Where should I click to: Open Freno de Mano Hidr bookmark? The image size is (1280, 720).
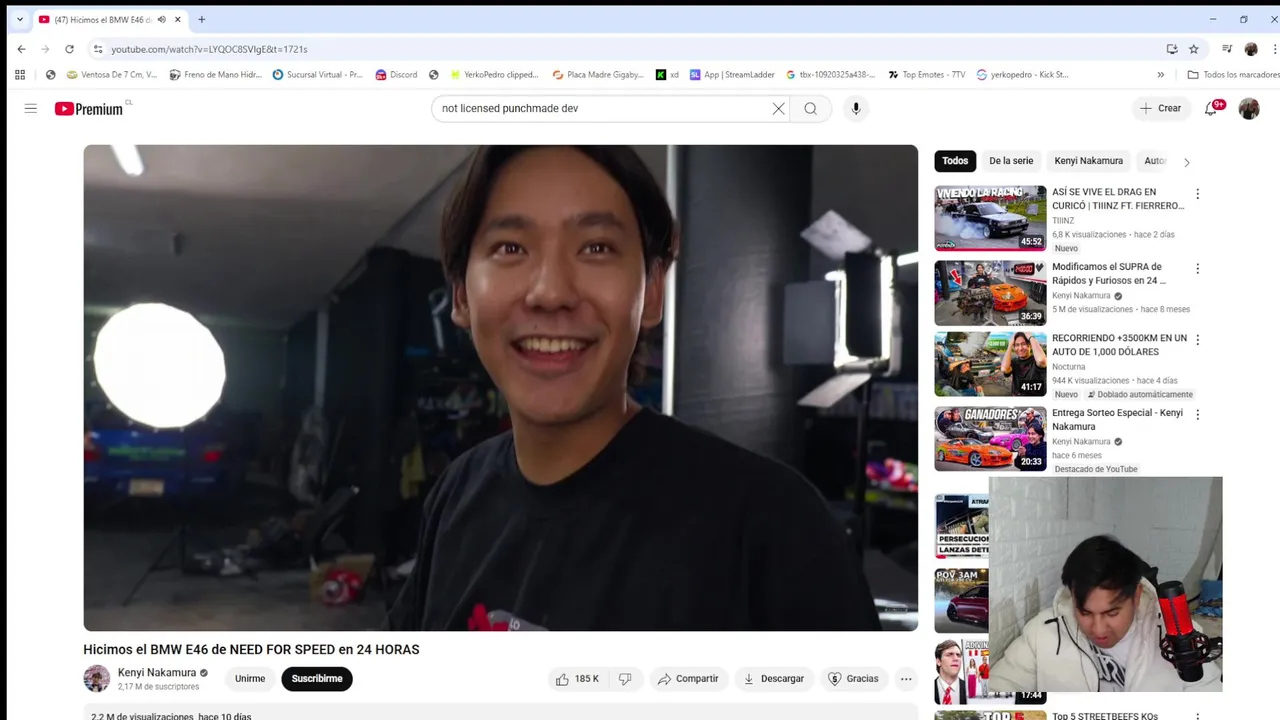pos(216,74)
